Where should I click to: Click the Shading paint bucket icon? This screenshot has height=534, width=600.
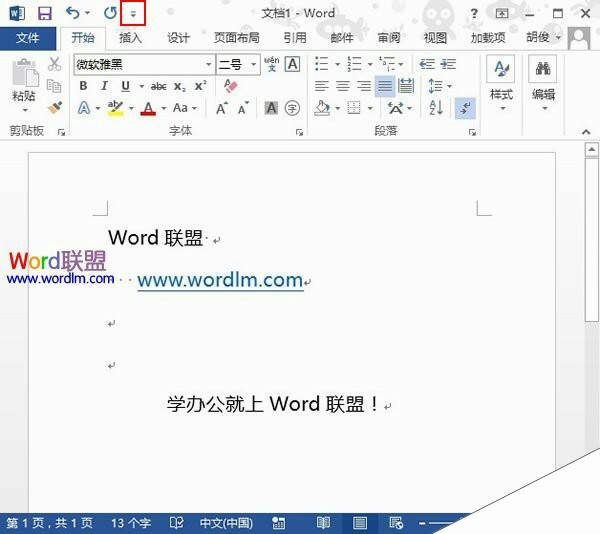322,109
